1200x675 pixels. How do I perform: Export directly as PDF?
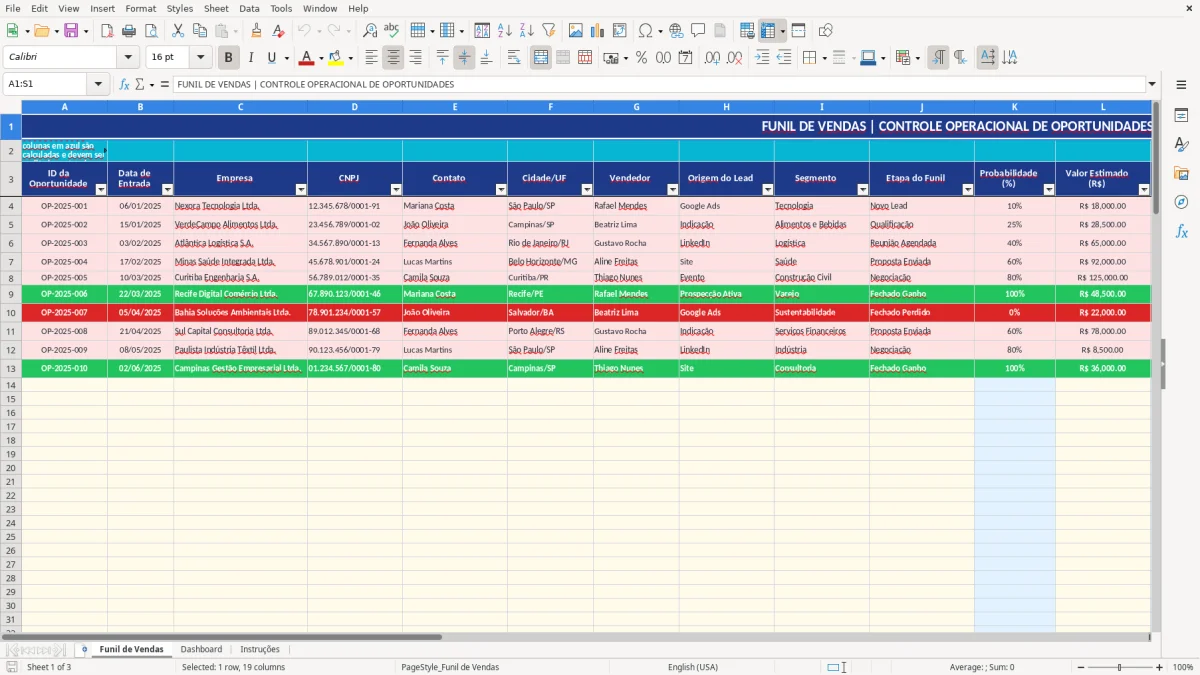(x=109, y=31)
